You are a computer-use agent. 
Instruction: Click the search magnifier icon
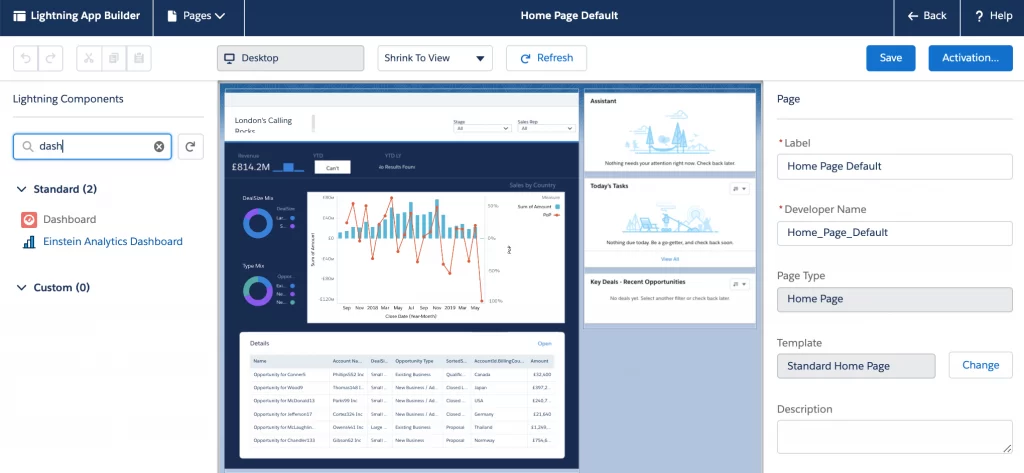pos(27,147)
